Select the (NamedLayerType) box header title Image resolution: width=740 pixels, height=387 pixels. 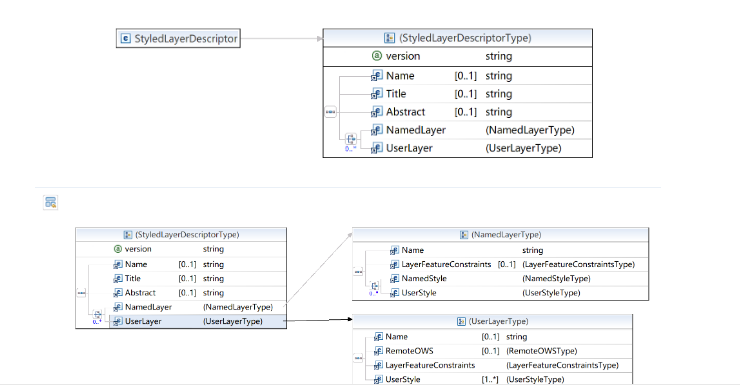point(506,235)
